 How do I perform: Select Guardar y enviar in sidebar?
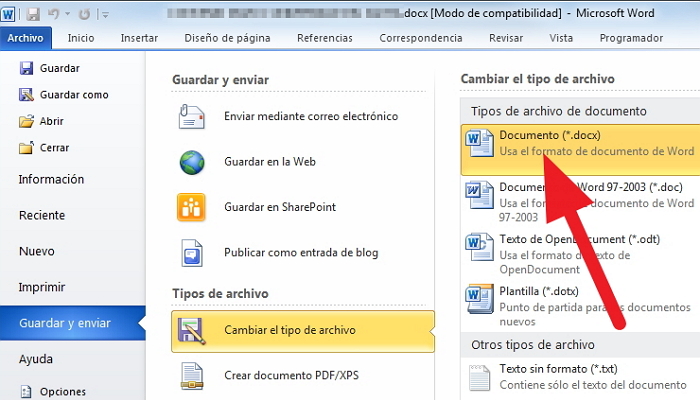pos(73,323)
